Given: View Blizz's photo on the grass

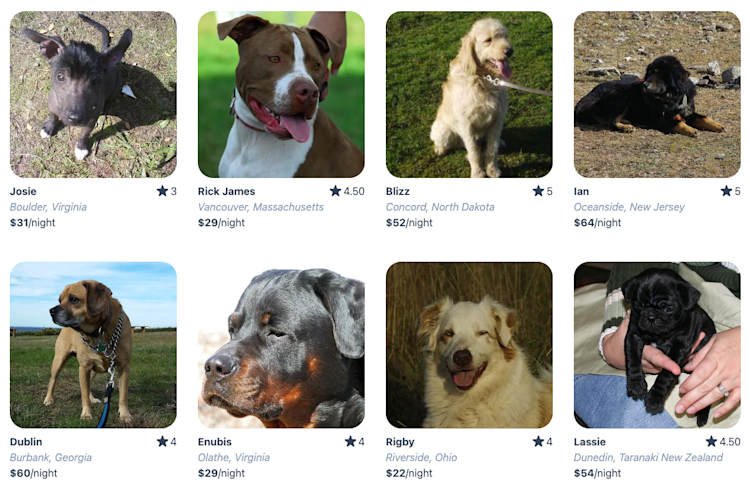Looking at the screenshot, I should (469, 95).
